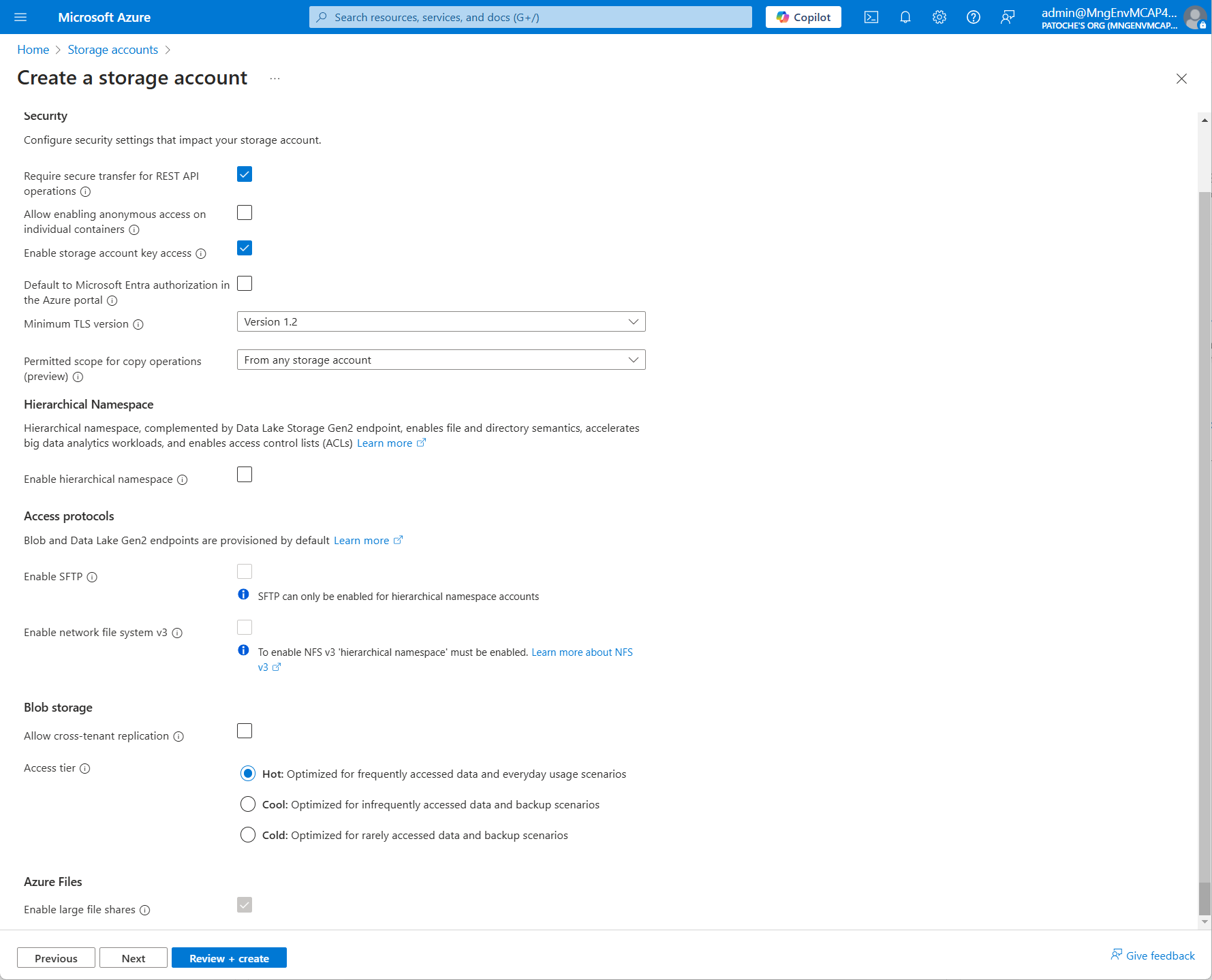Navigate to Home breadcrumb
The height and width of the screenshot is (980, 1212).
tap(33, 50)
